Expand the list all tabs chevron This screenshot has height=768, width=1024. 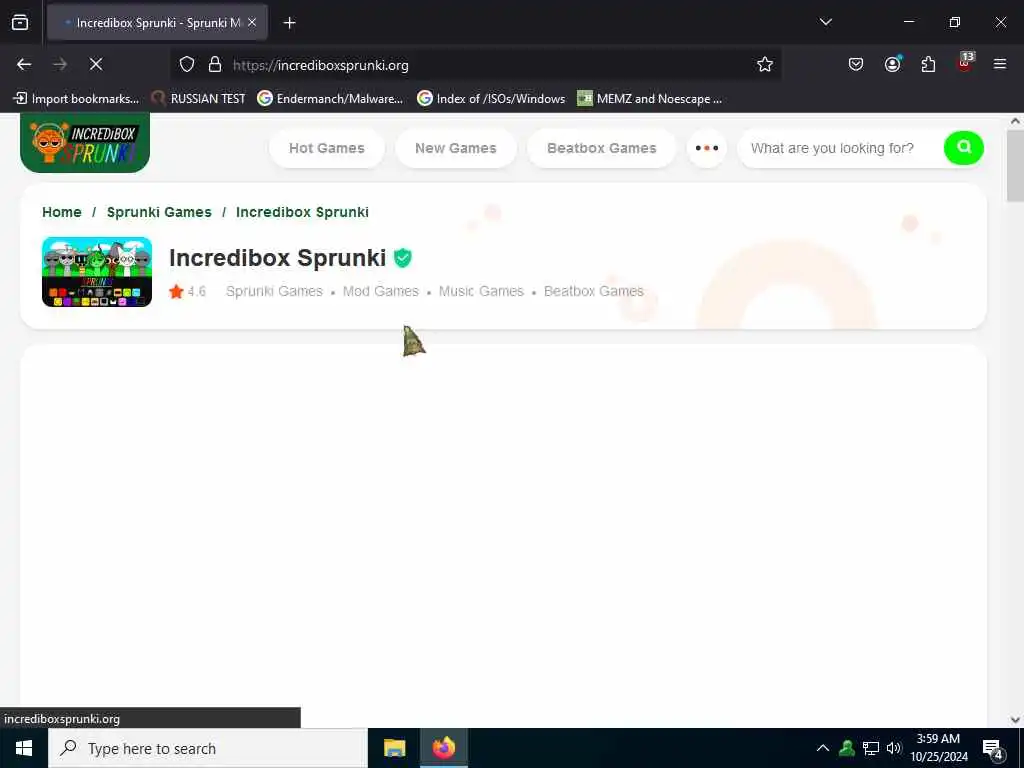point(825,22)
